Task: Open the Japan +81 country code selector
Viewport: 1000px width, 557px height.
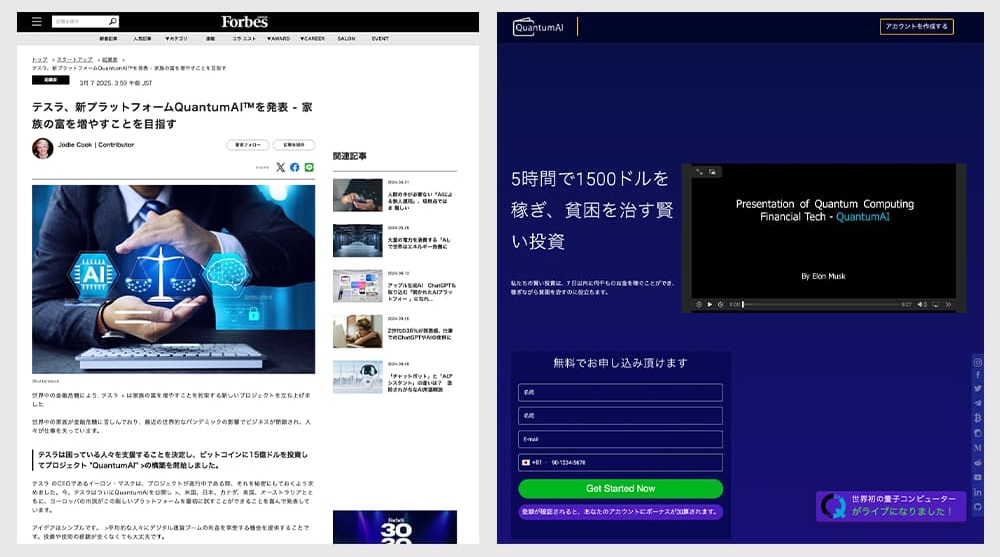Action: point(530,463)
